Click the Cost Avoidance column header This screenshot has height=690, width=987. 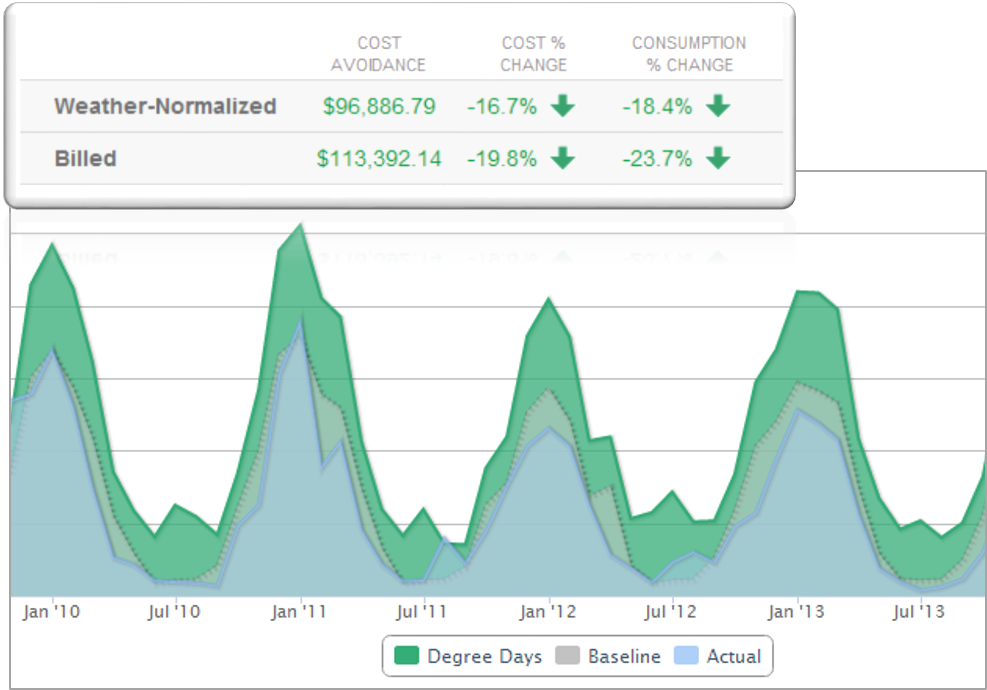[378, 54]
